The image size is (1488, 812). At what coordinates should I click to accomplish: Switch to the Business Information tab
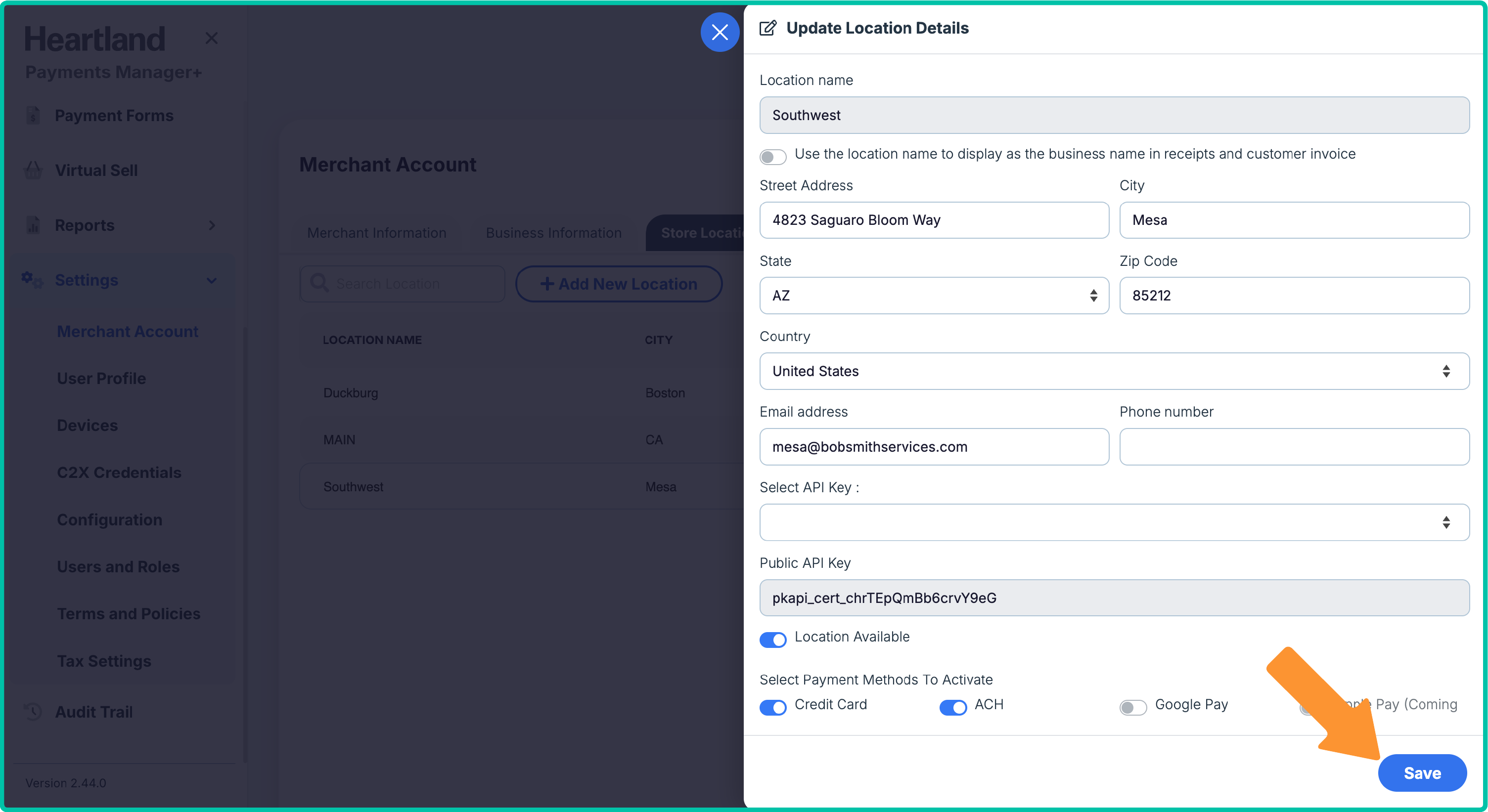(553, 233)
